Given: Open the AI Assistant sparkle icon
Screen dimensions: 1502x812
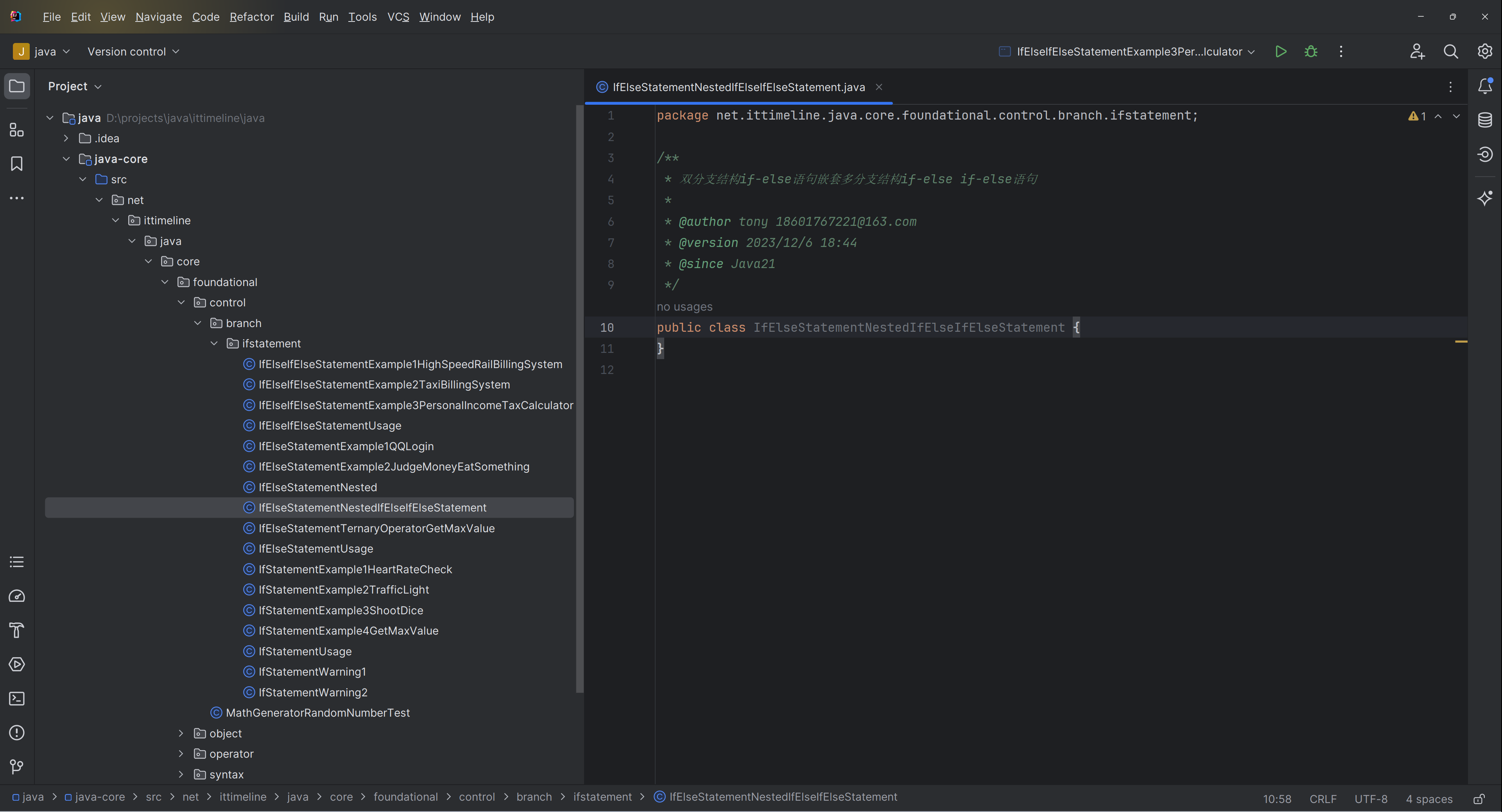Looking at the screenshot, I should tap(1485, 198).
